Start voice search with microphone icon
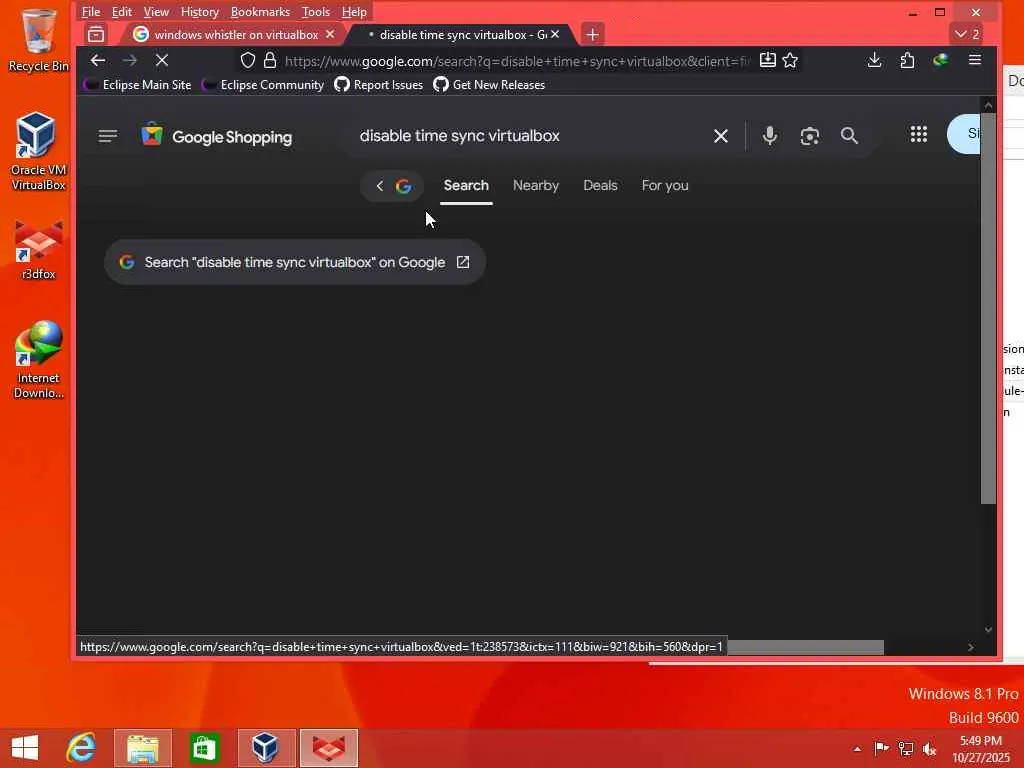The height and width of the screenshot is (768, 1024). pyautogui.click(x=770, y=136)
